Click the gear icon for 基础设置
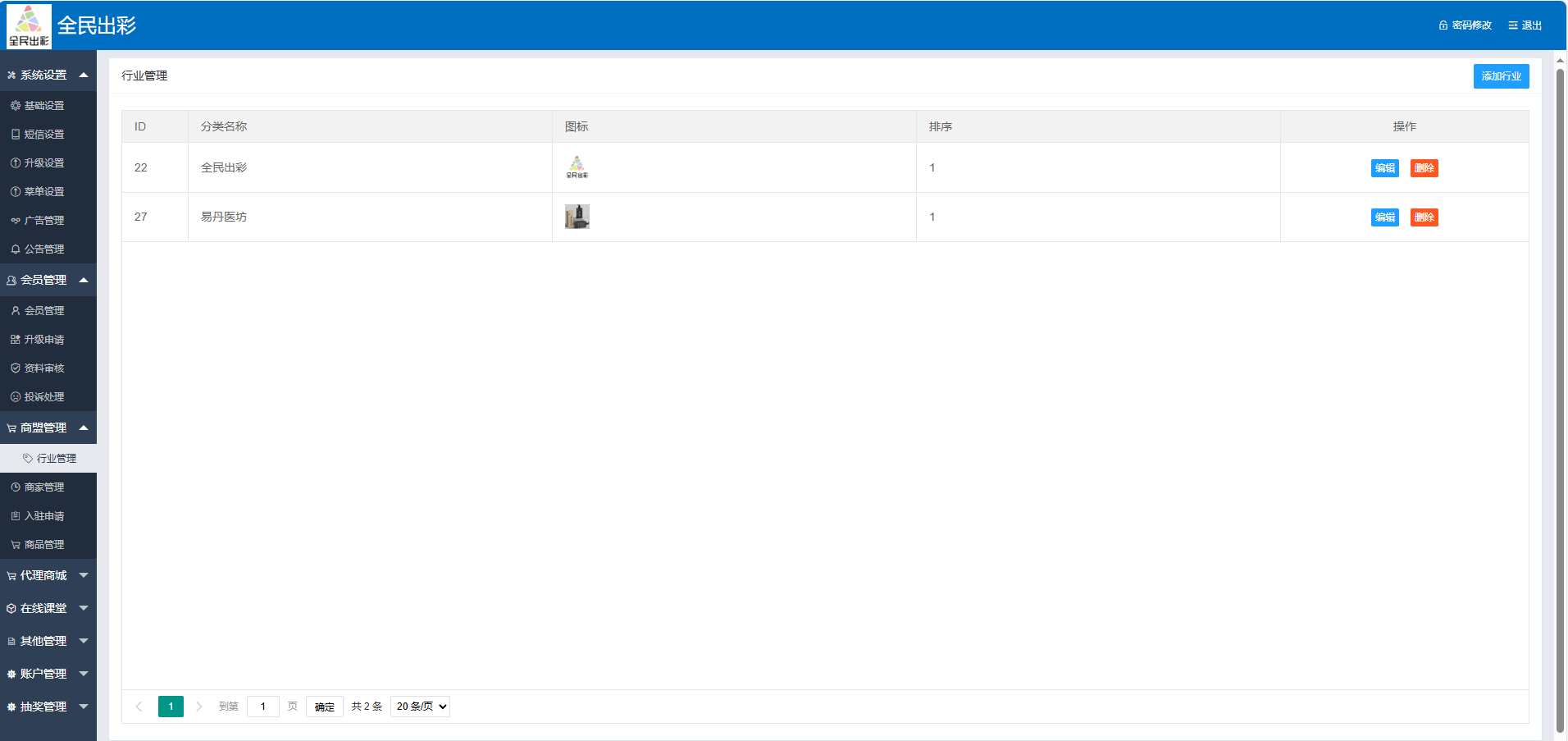 [16, 106]
